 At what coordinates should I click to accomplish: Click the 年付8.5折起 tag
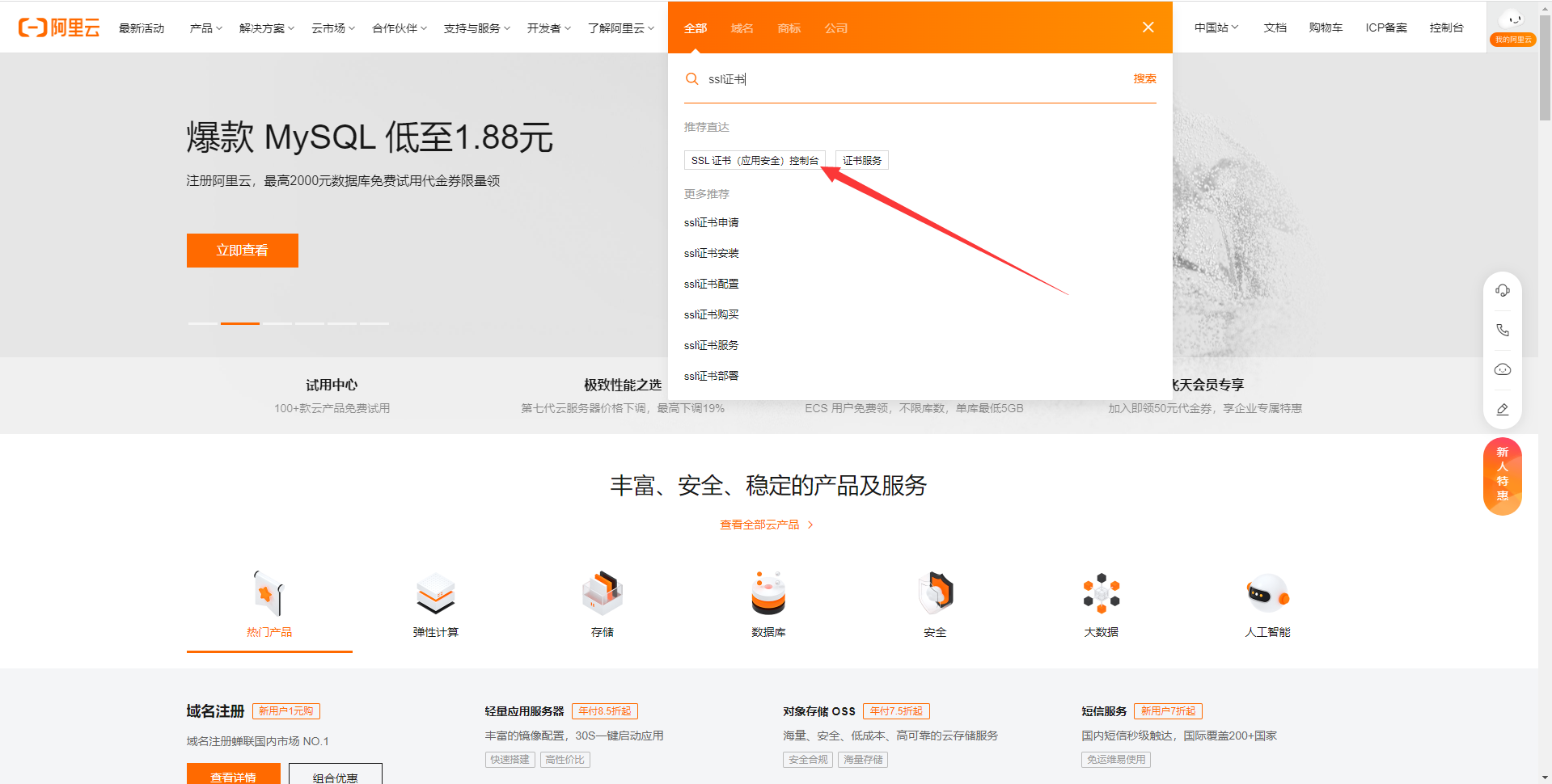coord(605,711)
